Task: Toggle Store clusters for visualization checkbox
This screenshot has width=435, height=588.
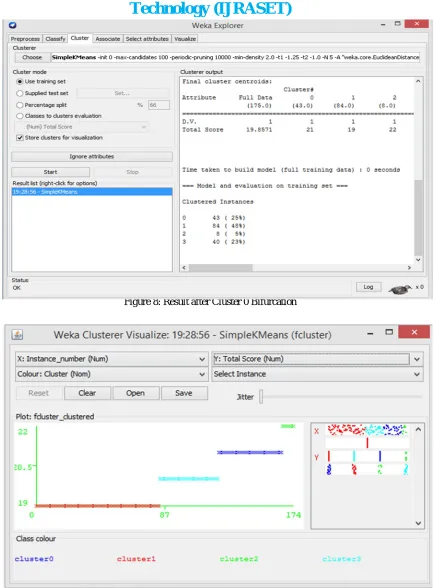Action: click(20, 138)
